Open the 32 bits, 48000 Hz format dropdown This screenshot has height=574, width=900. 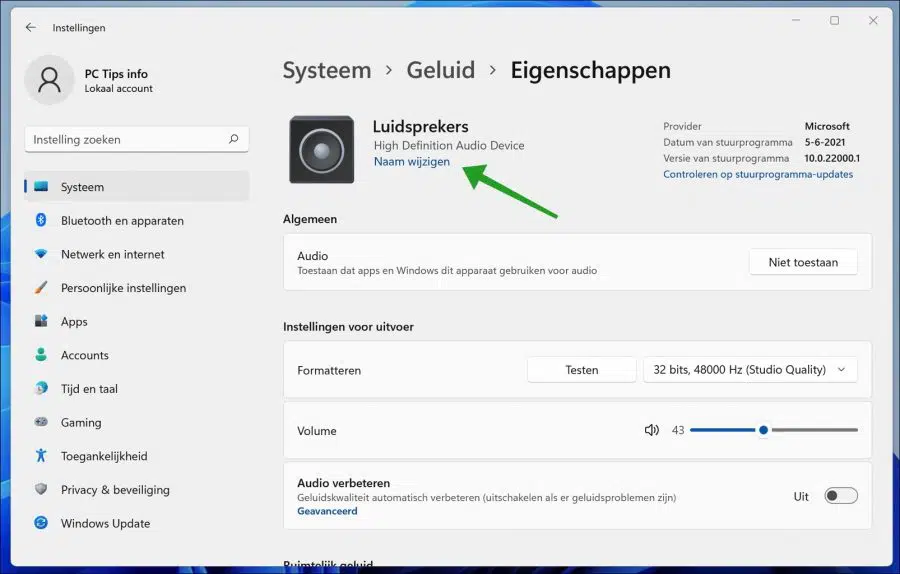tap(750, 370)
